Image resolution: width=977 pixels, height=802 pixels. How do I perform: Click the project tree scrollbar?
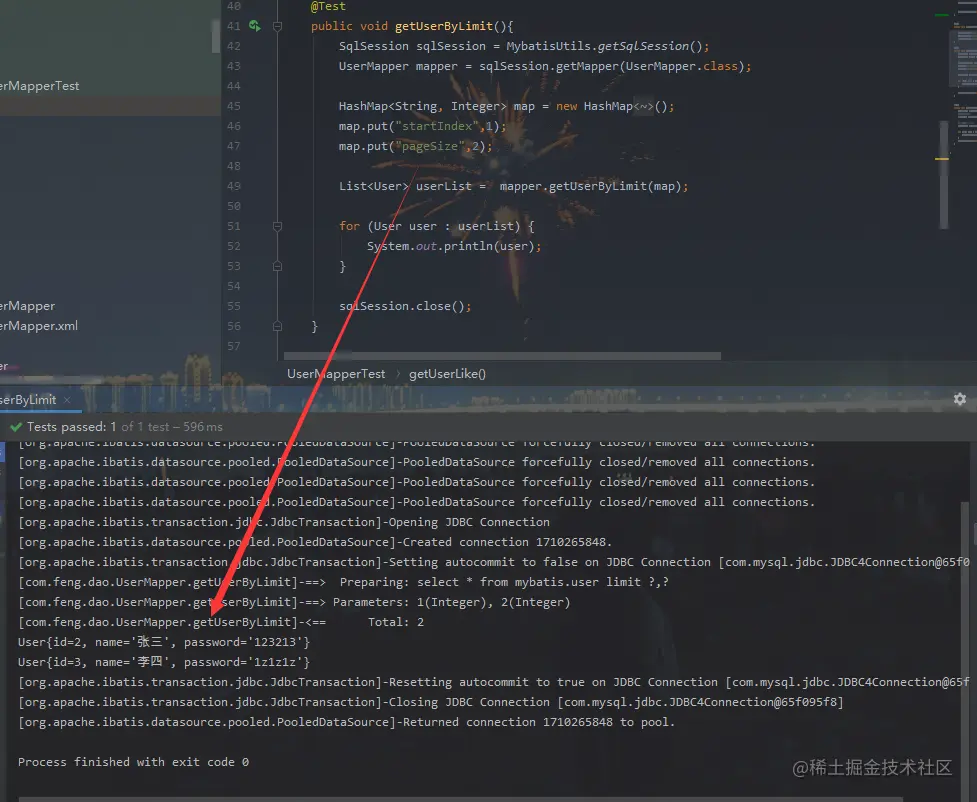(x=216, y=36)
